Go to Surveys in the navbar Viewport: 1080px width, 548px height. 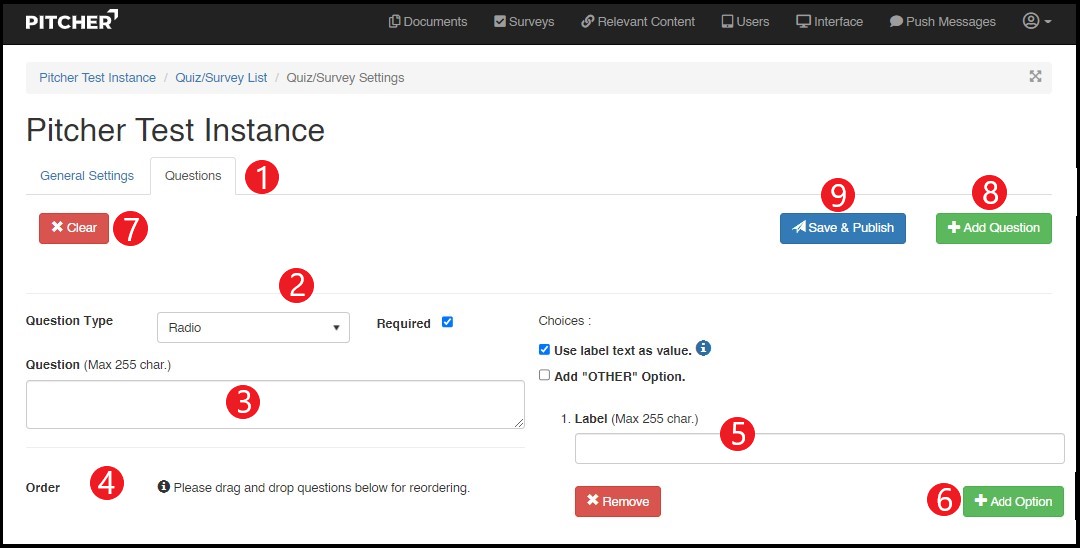[x=524, y=21]
